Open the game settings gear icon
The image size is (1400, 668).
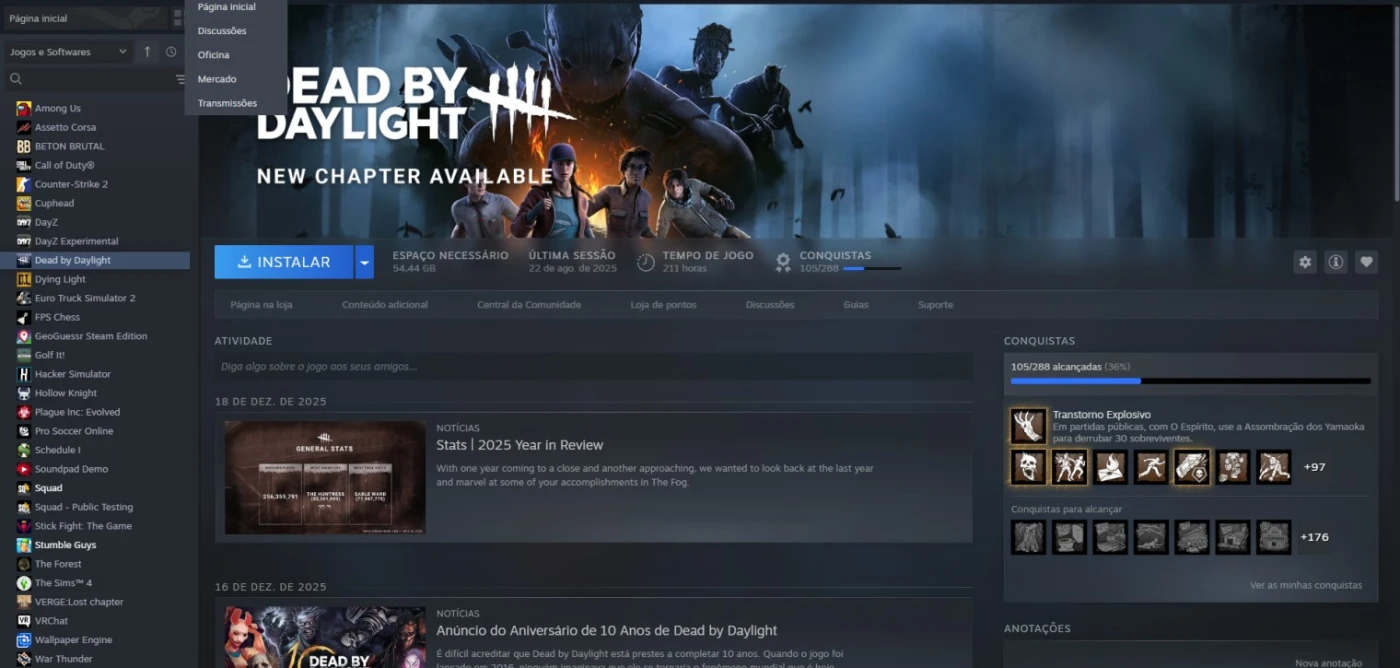1305,262
